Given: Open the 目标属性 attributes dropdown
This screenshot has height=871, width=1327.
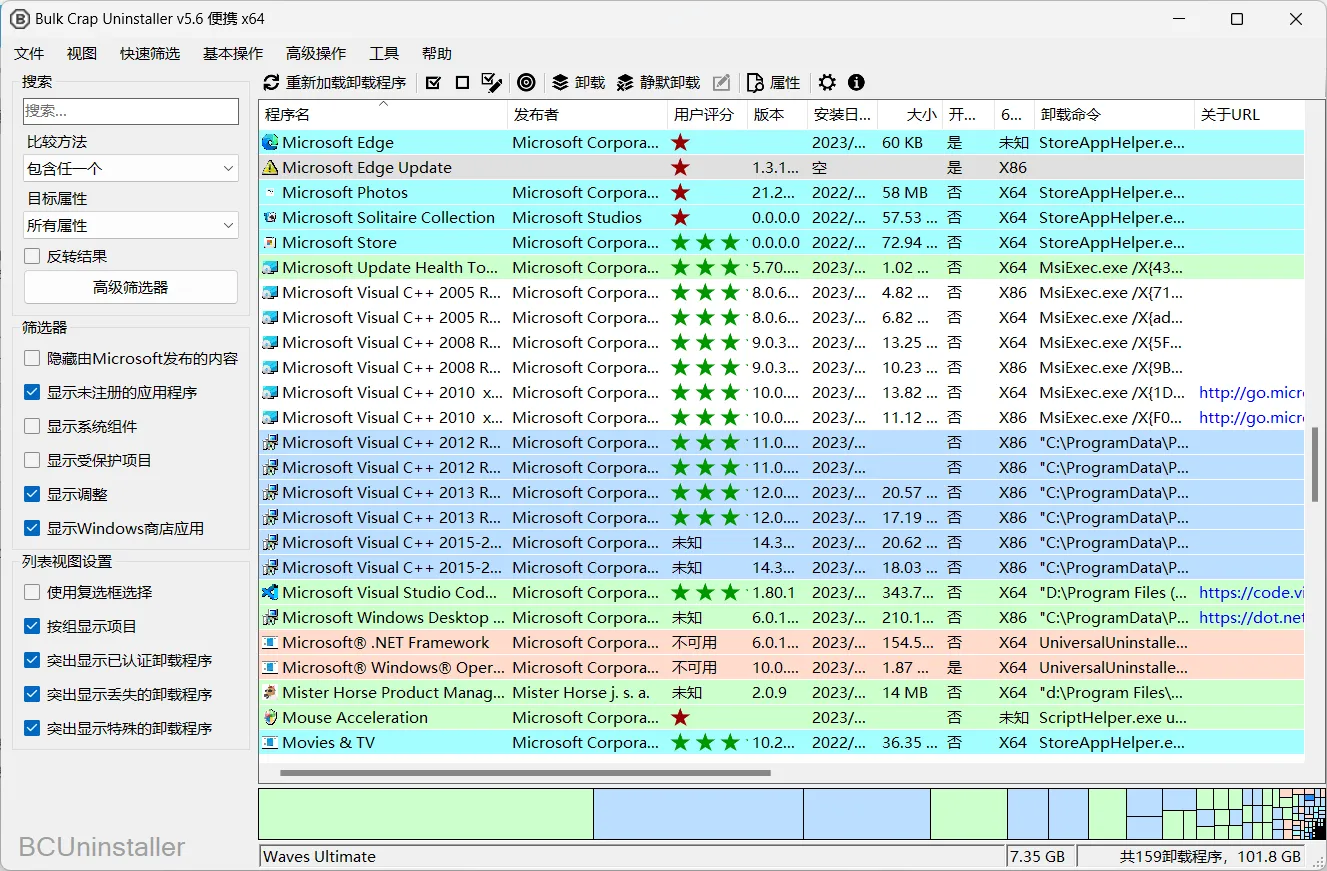Looking at the screenshot, I should click(130, 224).
